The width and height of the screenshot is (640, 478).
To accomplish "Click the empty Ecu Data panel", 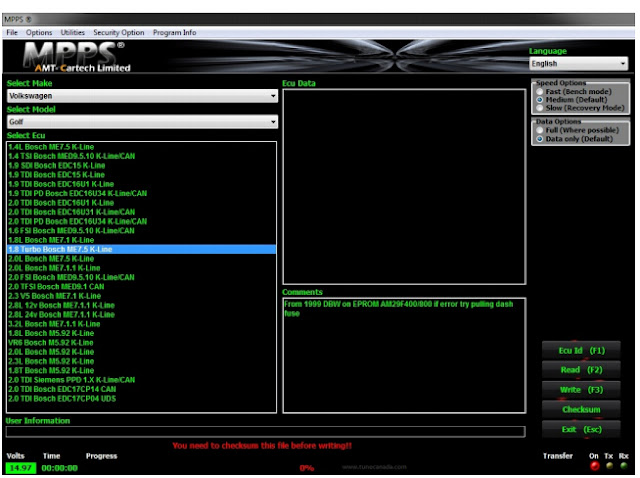I will point(404,187).
